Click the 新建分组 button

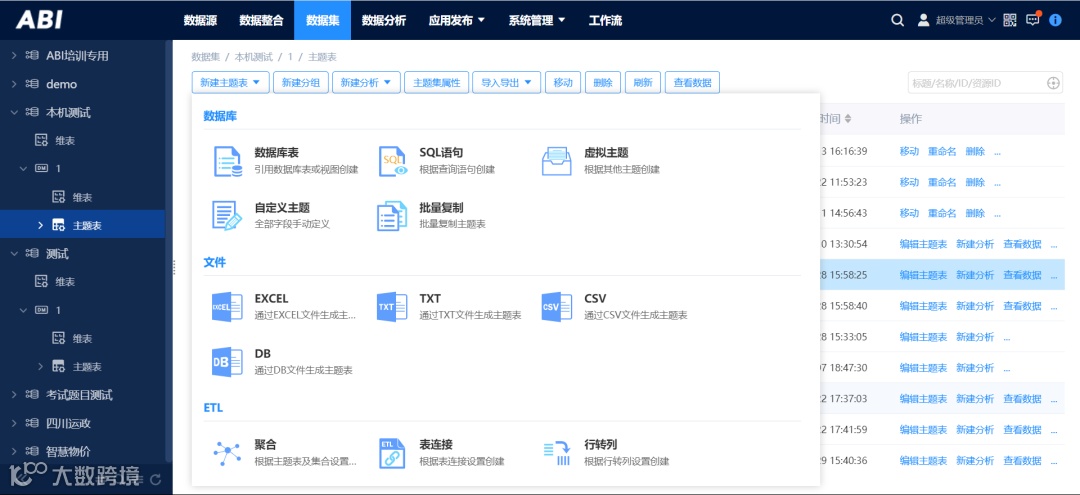[301, 83]
